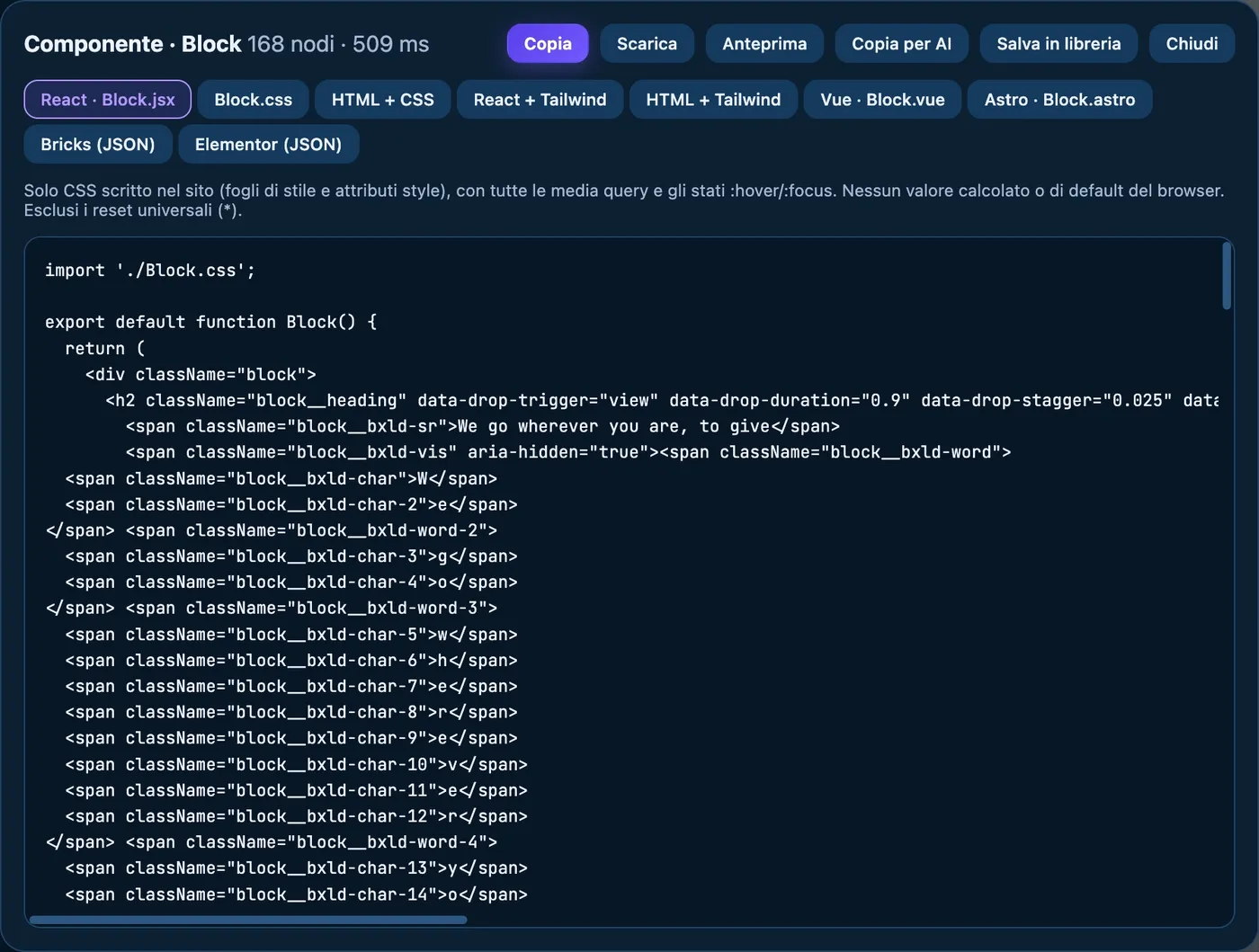The width and height of the screenshot is (1259, 952).
Task: Close the panel with Chiudi
Action: click(1192, 43)
